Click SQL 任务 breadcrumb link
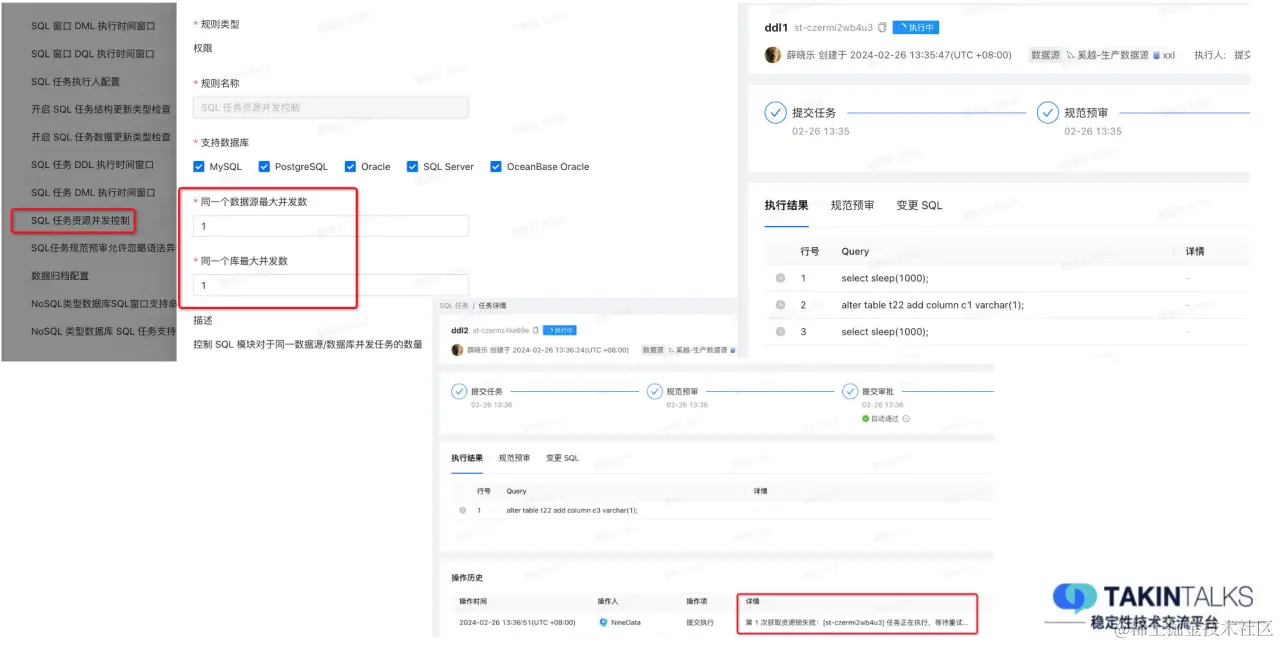 [x=454, y=305]
